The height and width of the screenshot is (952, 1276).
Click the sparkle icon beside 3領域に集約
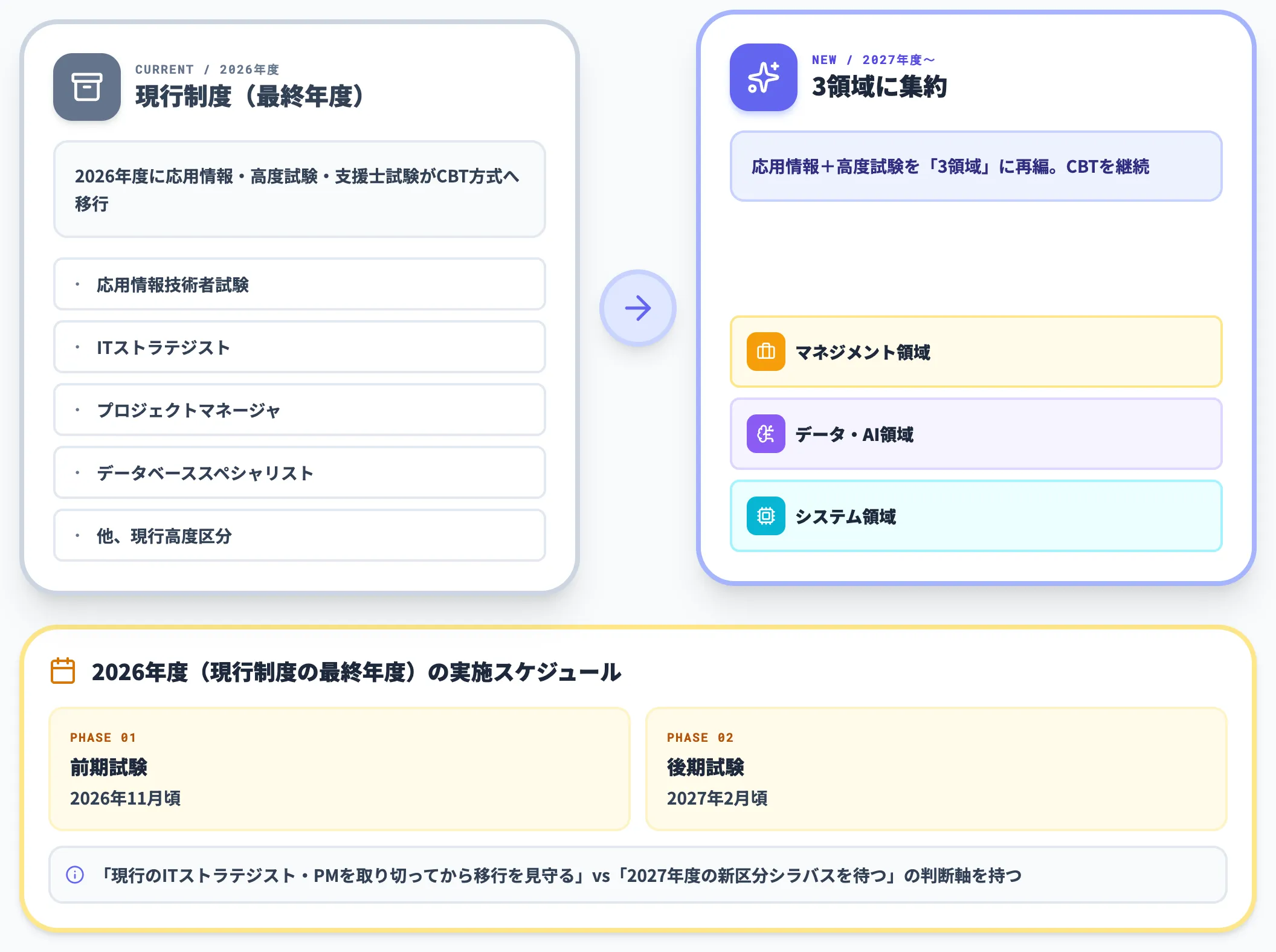pos(764,77)
